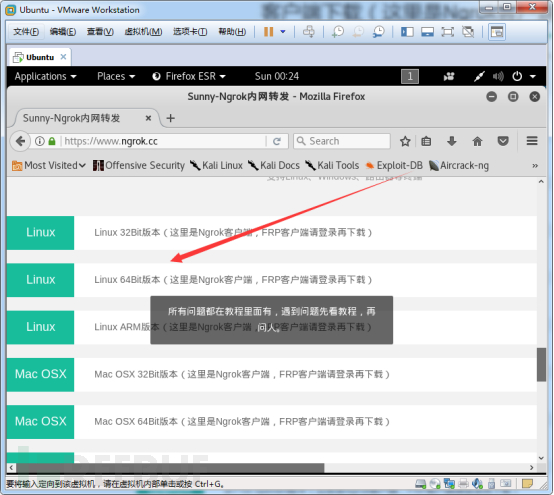Go to the Firefox home page icon
The image size is (554, 495).
click(477, 141)
